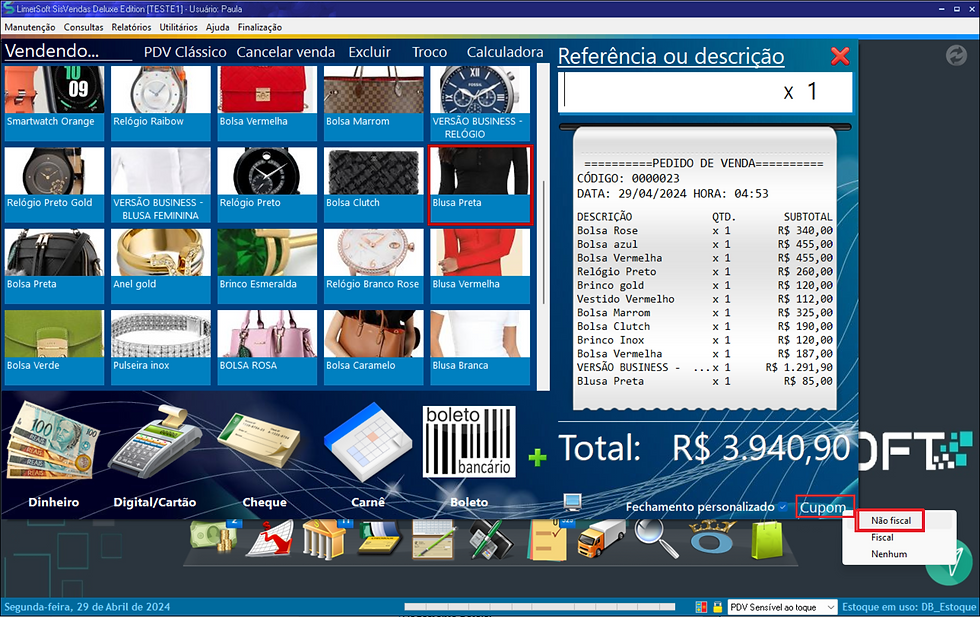980x617 pixels.
Task: Expand the Fechamento personalizado chevron
Action: pyautogui.click(x=781, y=507)
